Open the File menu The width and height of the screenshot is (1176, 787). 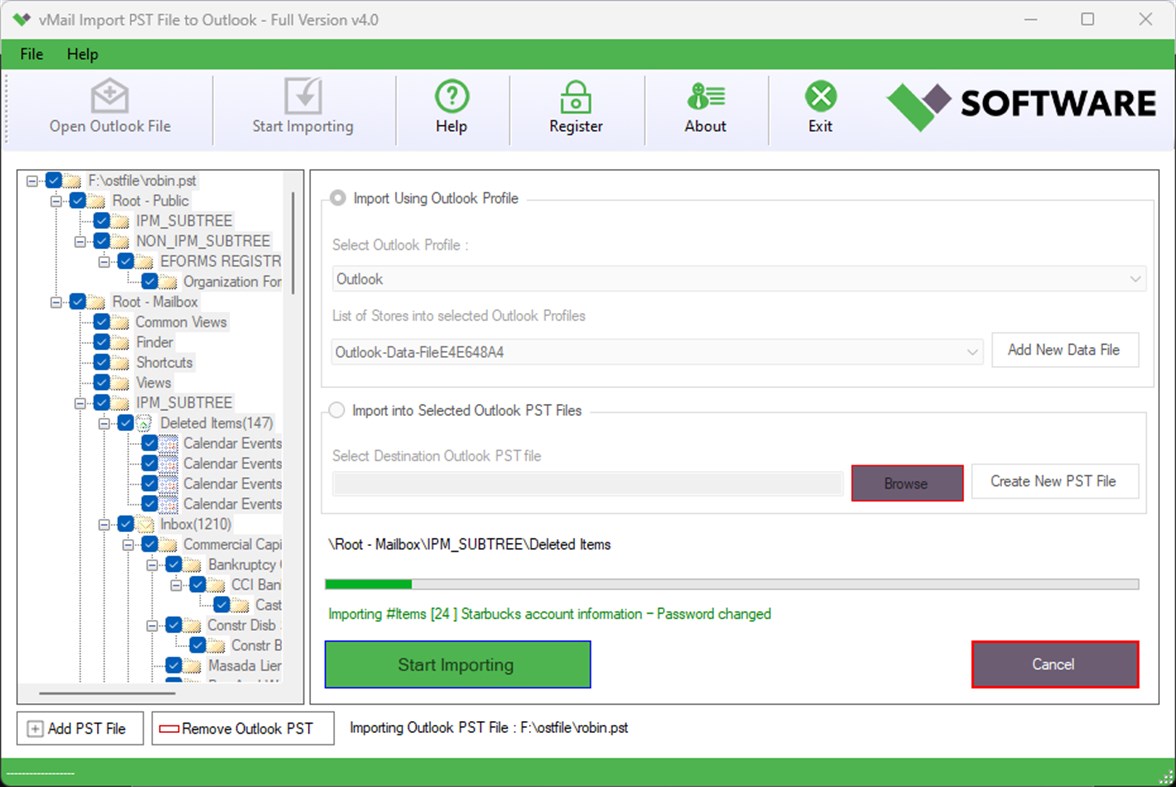coord(31,54)
